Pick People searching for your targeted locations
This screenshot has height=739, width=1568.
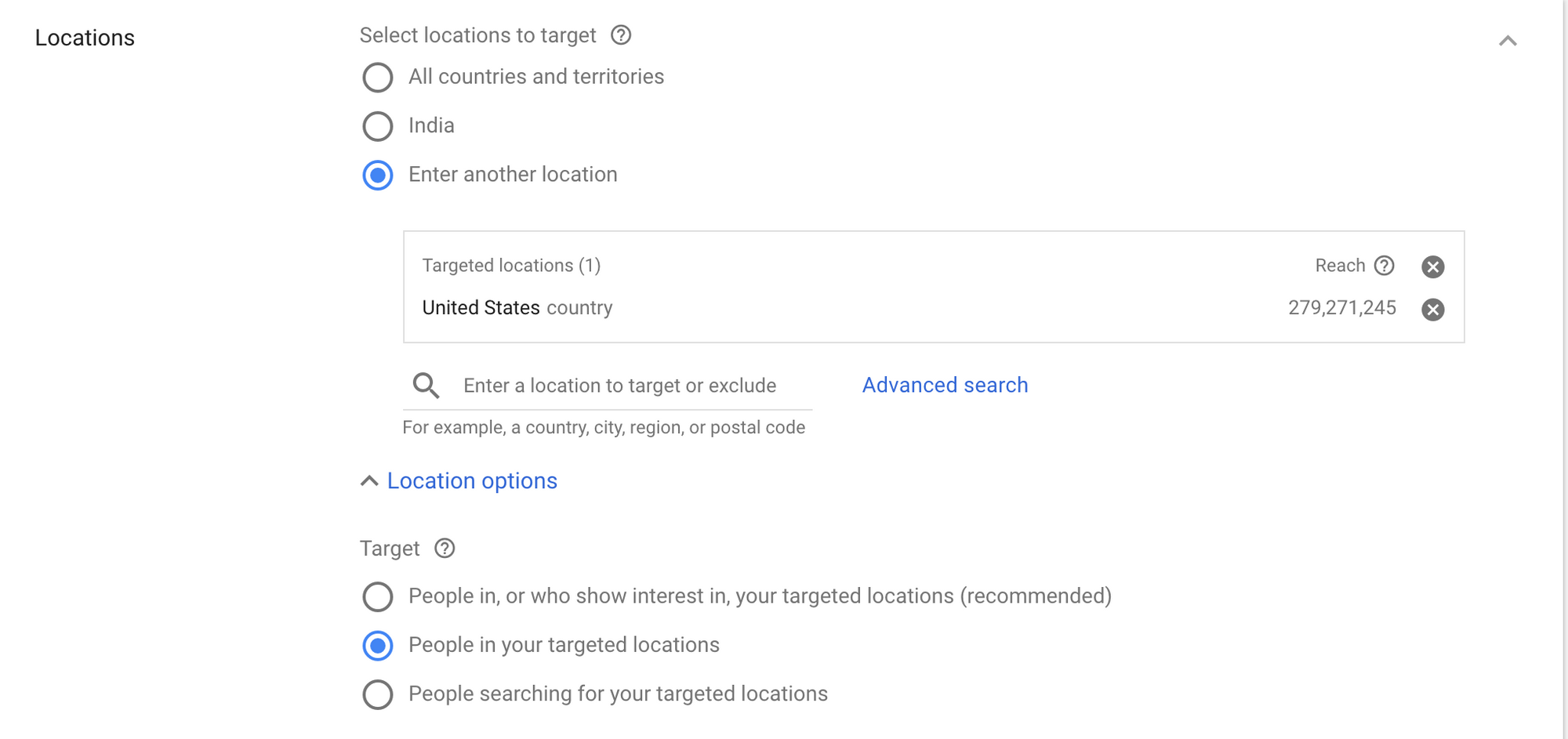pyautogui.click(x=378, y=695)
